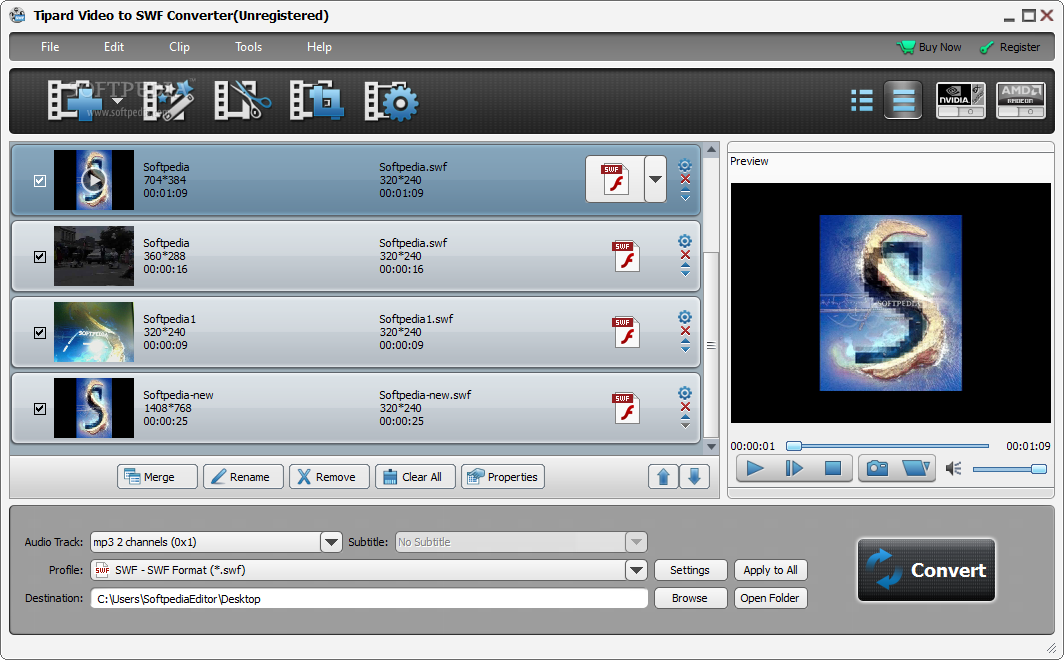
Task: Open the Clip menu
Action: pos(179,47)
